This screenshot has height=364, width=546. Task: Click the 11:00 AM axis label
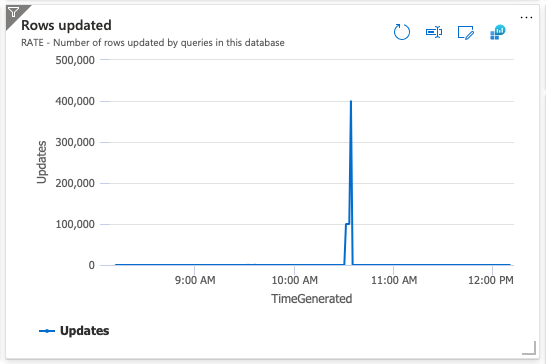(394, 280)
